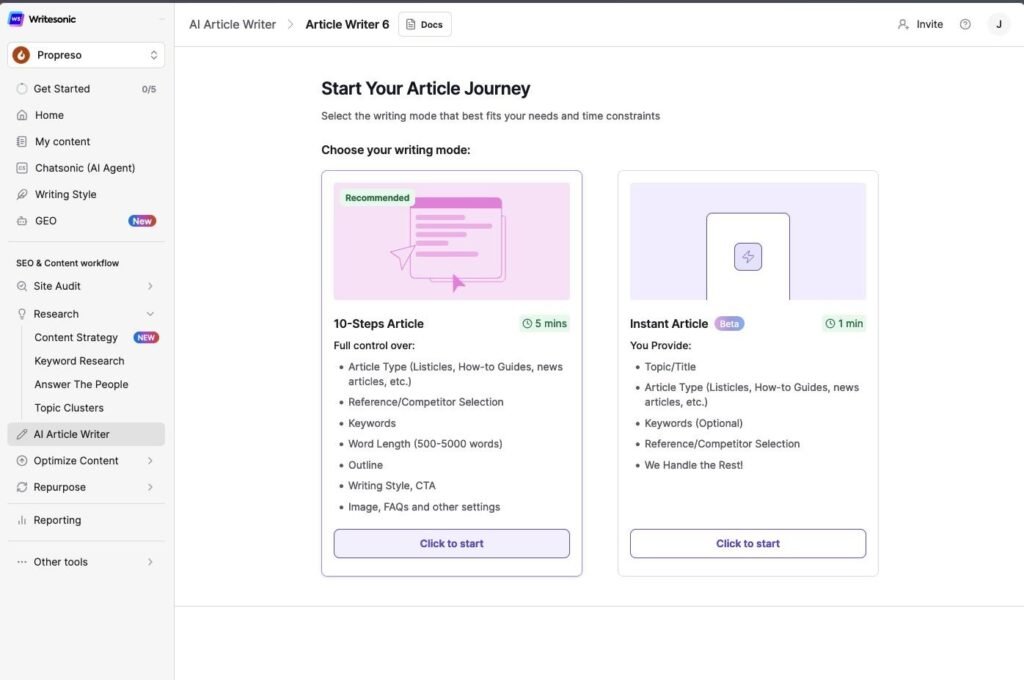The height and width of the screenshot is (680, 1024).
Task: Click the Writing Style feather icon
Action: (x=22, y=195)
